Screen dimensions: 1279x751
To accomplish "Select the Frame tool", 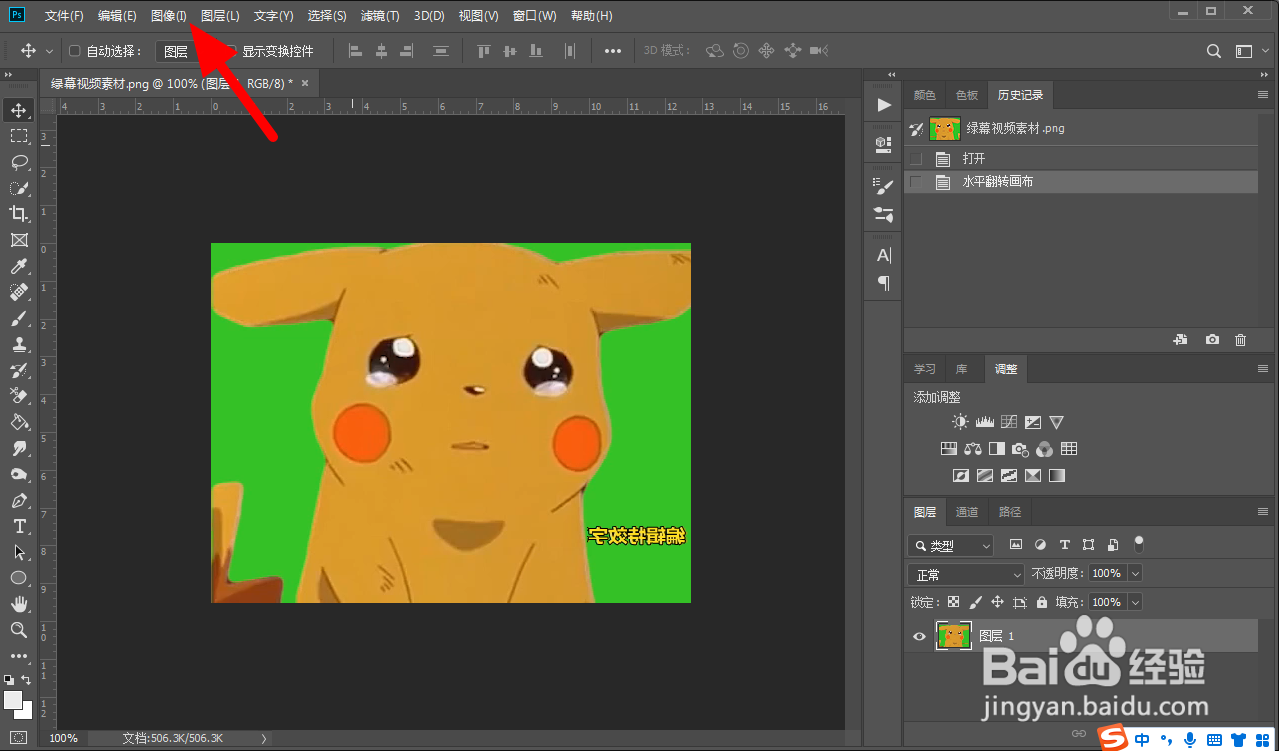I will (19, 240).
